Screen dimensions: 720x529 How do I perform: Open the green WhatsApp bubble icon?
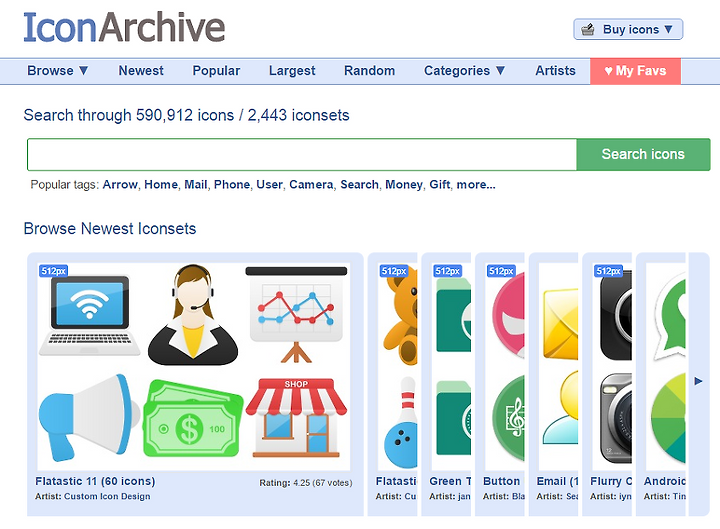pyautogui.click(x=669, y=317)
